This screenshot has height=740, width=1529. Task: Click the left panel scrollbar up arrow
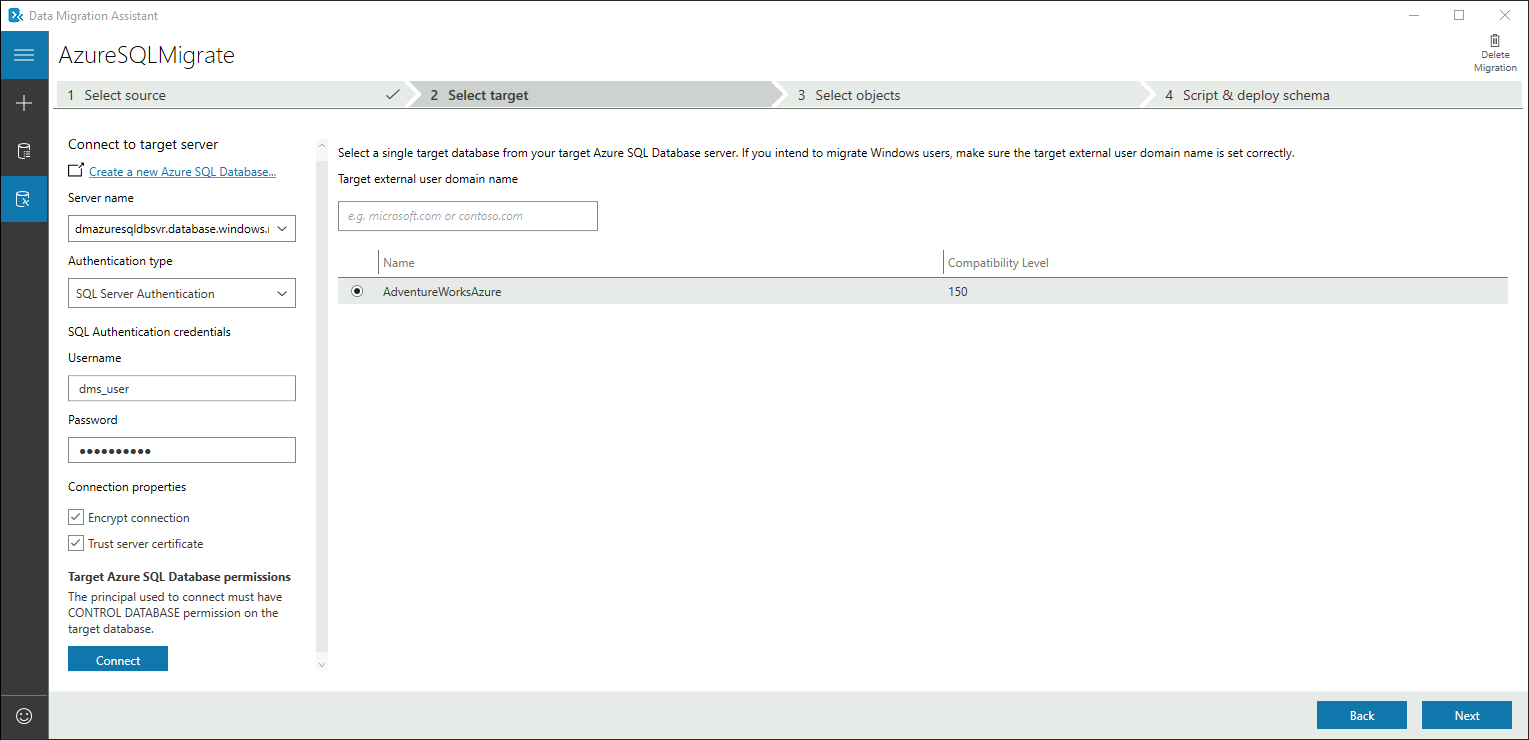(x=321, y=146)
